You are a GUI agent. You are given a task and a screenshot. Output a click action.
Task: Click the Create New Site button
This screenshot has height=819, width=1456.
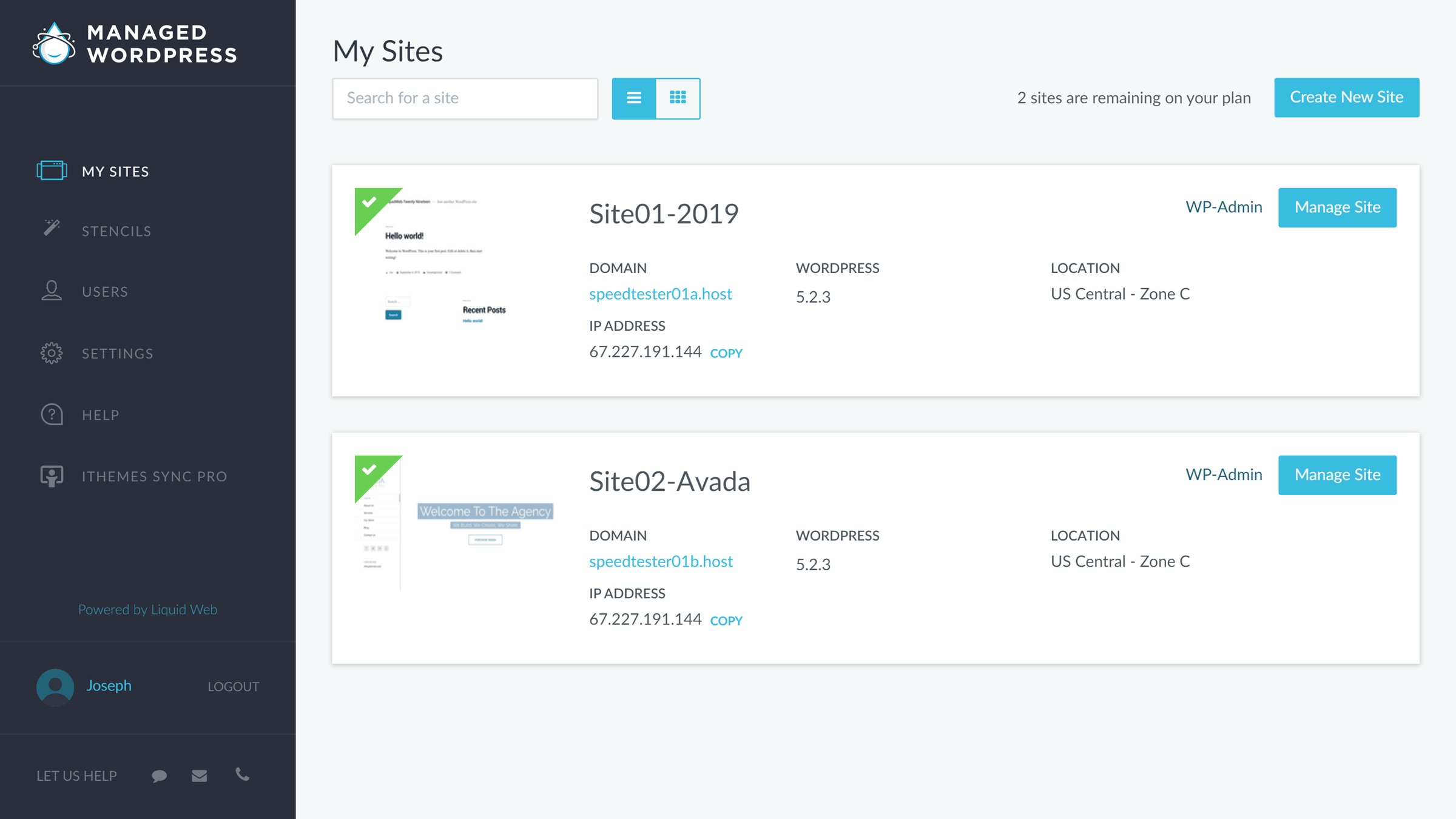[1346, 97]
